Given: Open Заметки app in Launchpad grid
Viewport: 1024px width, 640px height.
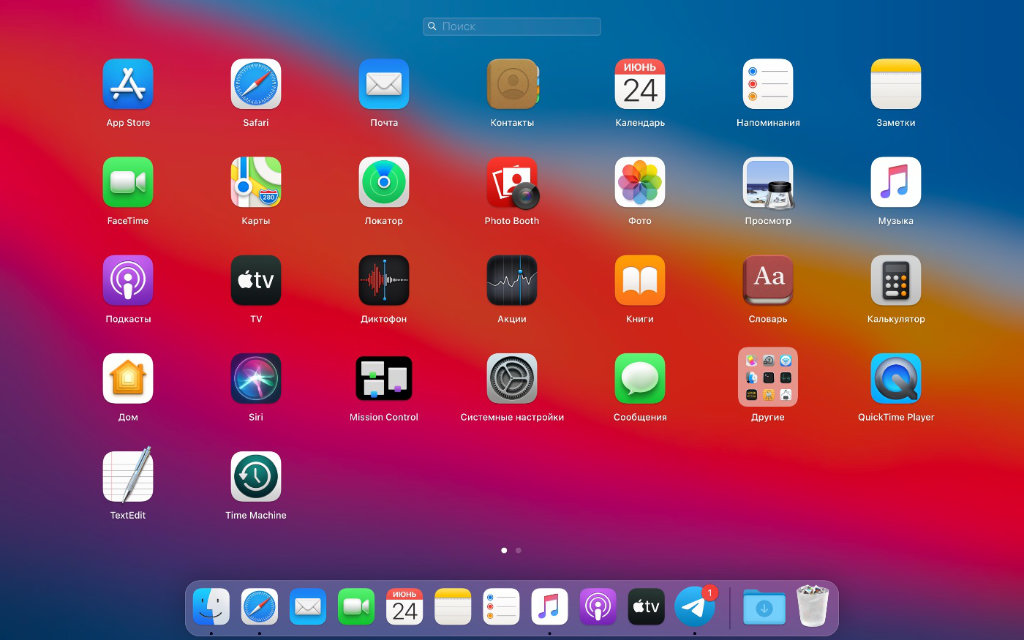Looking at the screenshot, I should point(896,84).
